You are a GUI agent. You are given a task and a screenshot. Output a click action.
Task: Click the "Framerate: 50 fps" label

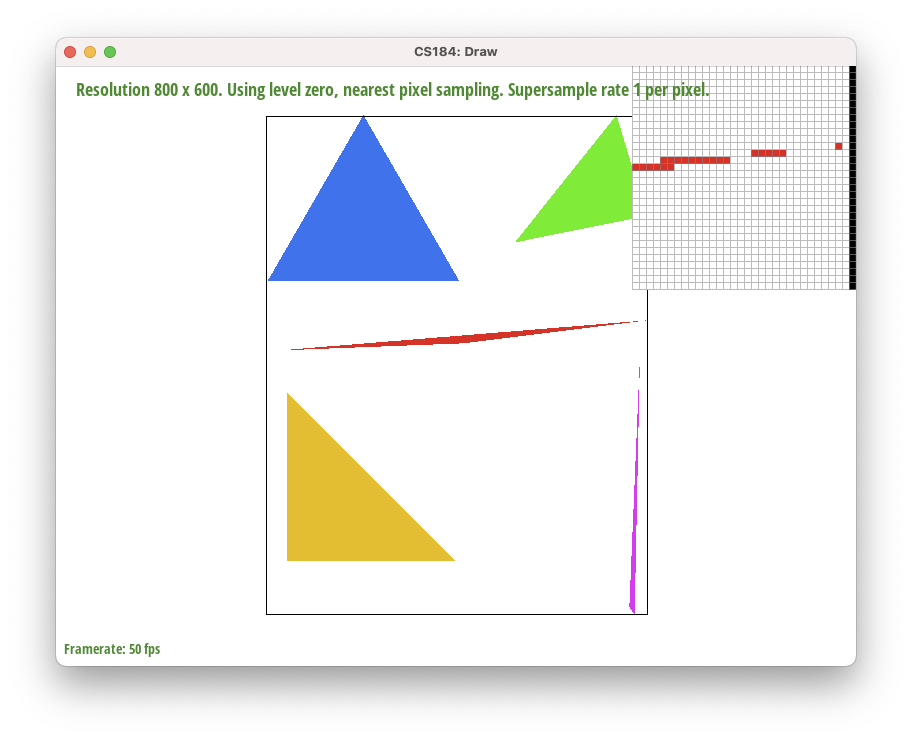(x=112, y=649)
